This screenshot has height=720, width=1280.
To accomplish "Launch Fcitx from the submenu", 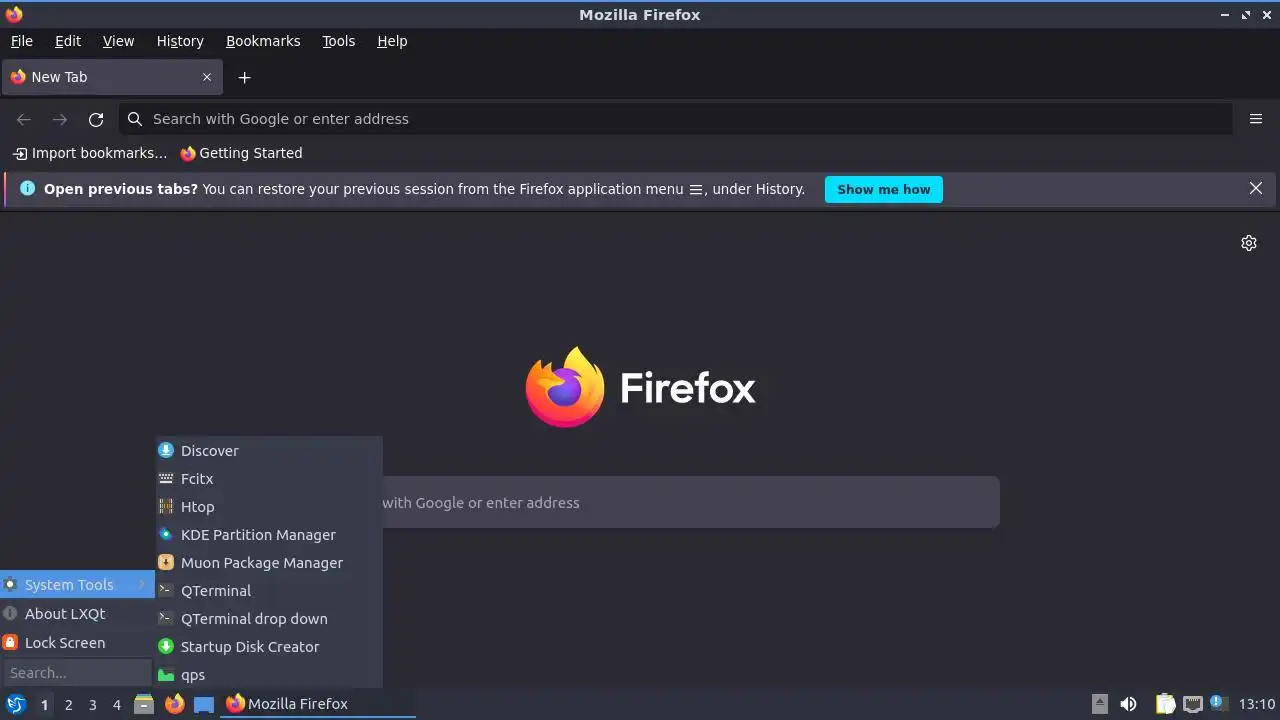I will coord(269,479).
